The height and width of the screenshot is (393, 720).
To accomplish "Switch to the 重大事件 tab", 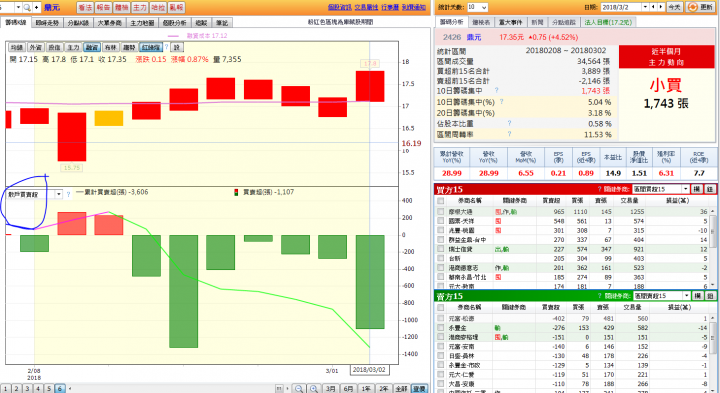I will 510,22.
